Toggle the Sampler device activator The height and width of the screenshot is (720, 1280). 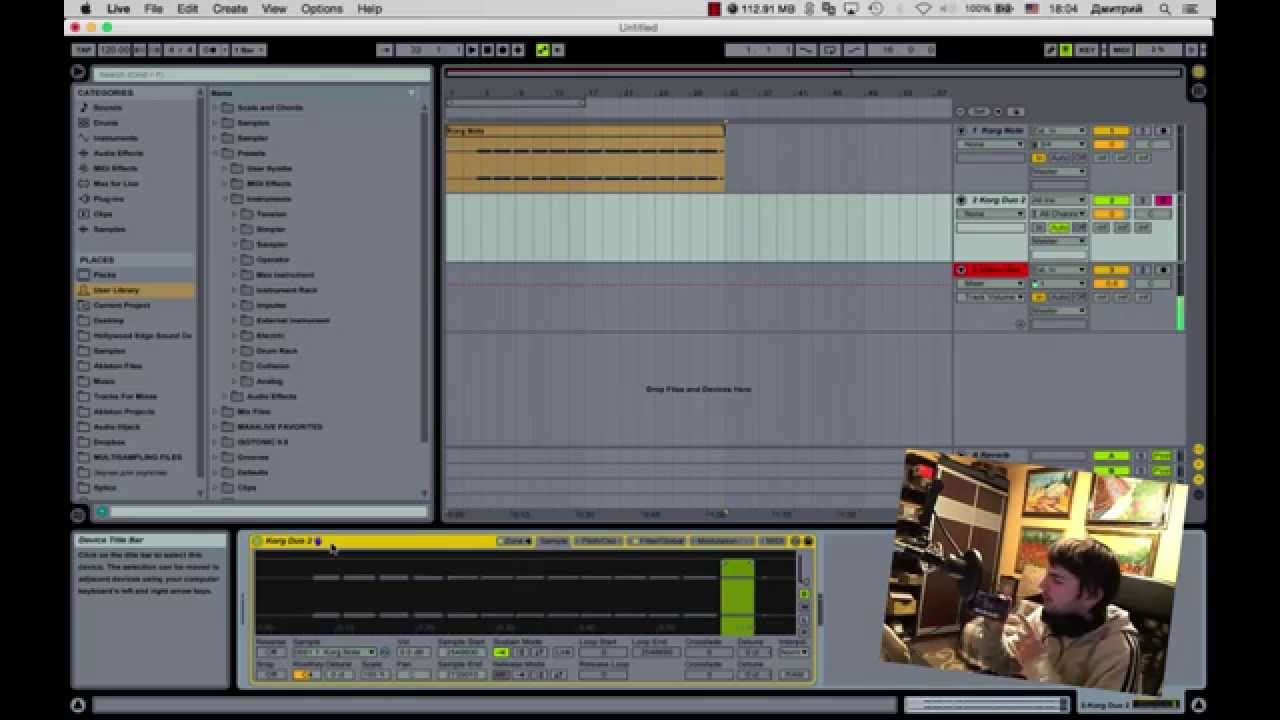[258, 541]
